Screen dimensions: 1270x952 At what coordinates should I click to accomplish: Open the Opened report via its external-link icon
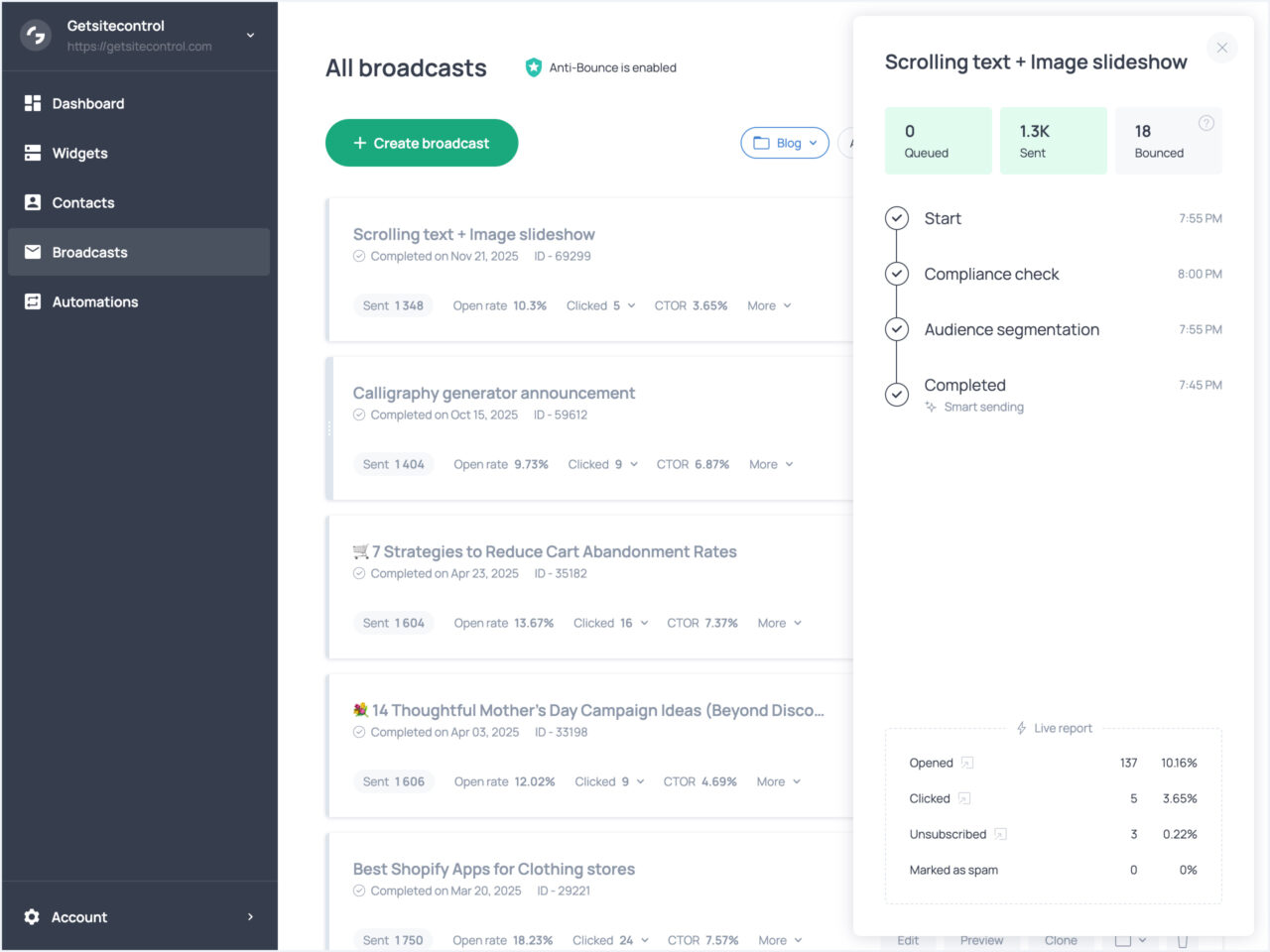pyautogui.click(x=967, y=764)
